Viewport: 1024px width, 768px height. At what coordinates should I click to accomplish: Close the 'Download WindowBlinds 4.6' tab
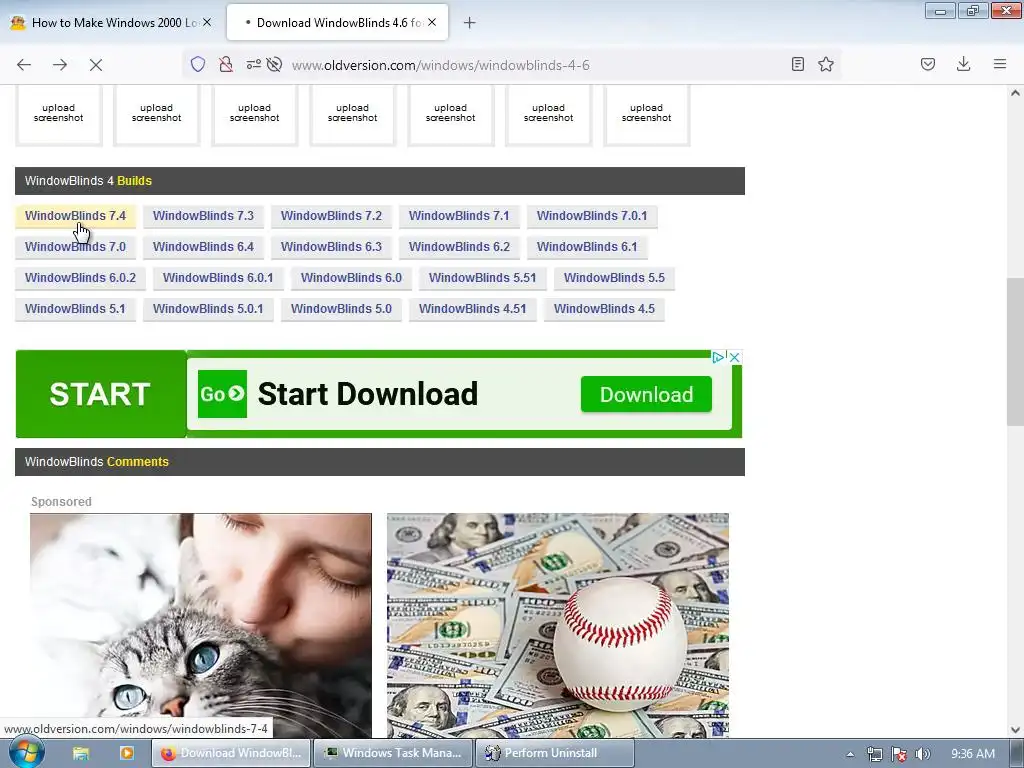tap(432, 22)
